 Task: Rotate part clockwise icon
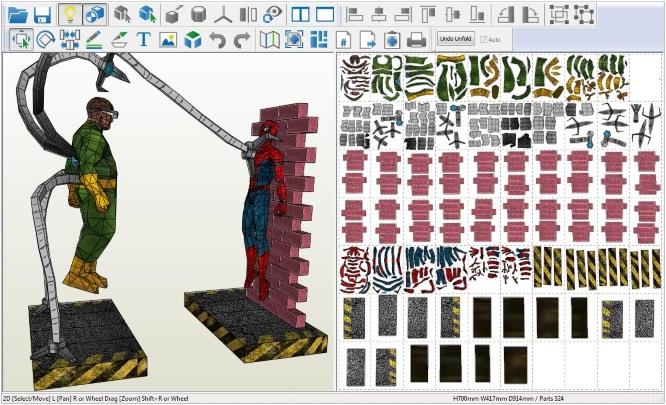tap(530, 15)
